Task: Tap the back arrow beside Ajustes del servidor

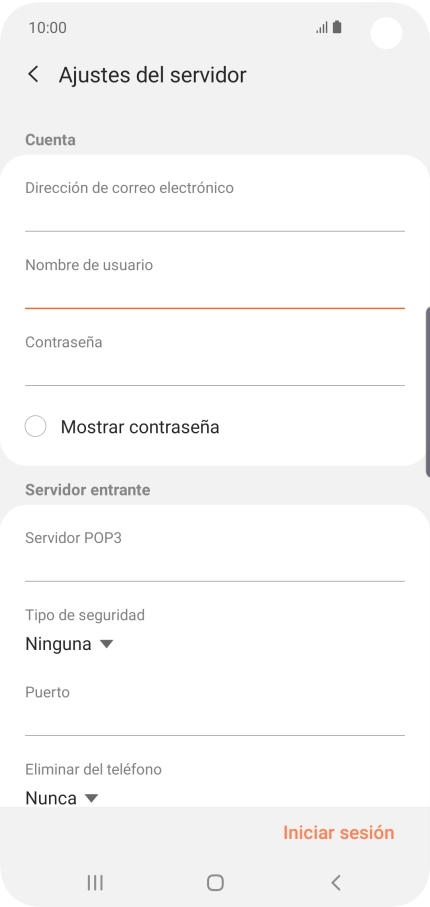Action: click(x=34, y=75)
